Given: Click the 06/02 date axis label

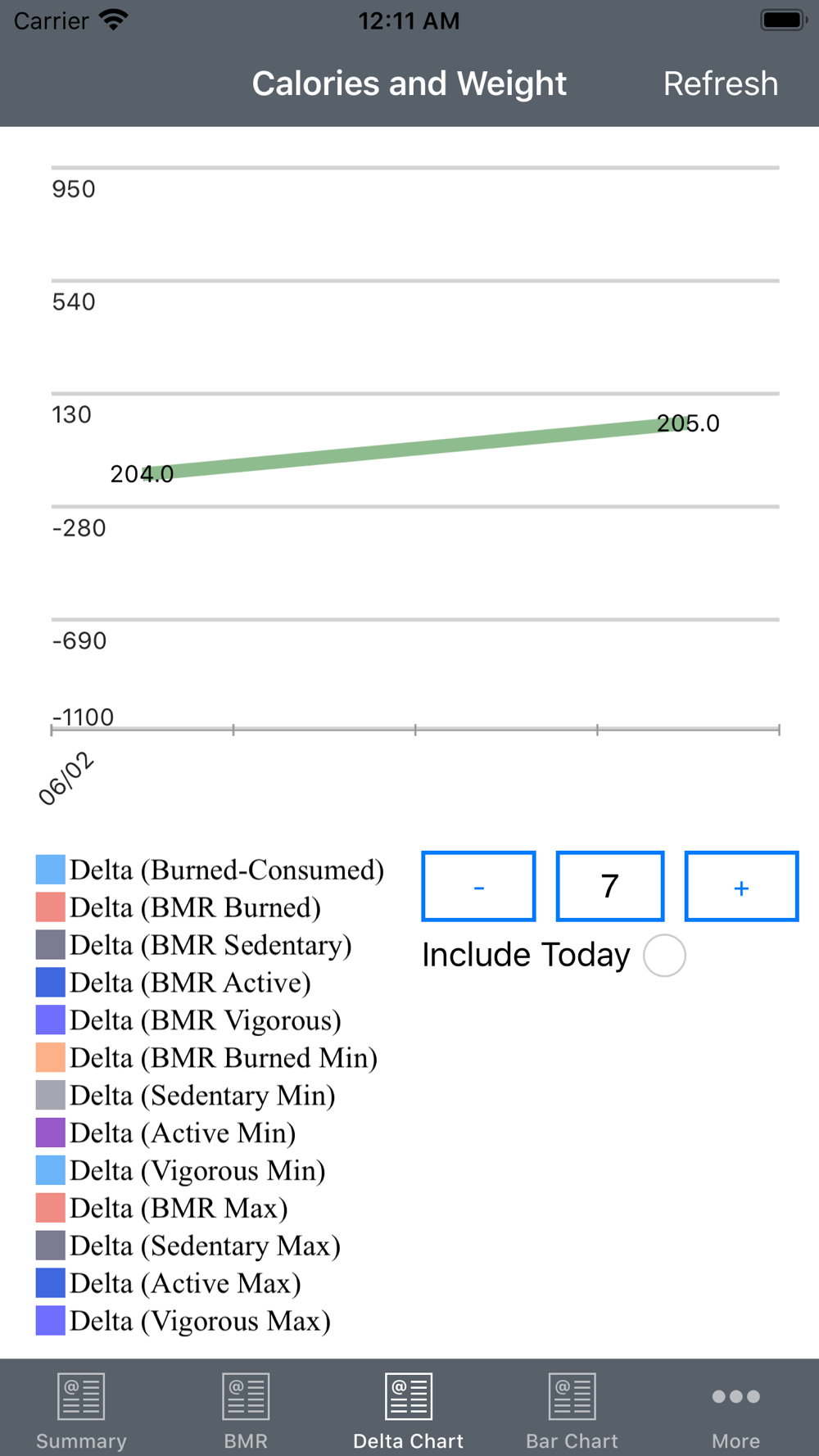Looking at the screenshot, I should tap(66, 778).
